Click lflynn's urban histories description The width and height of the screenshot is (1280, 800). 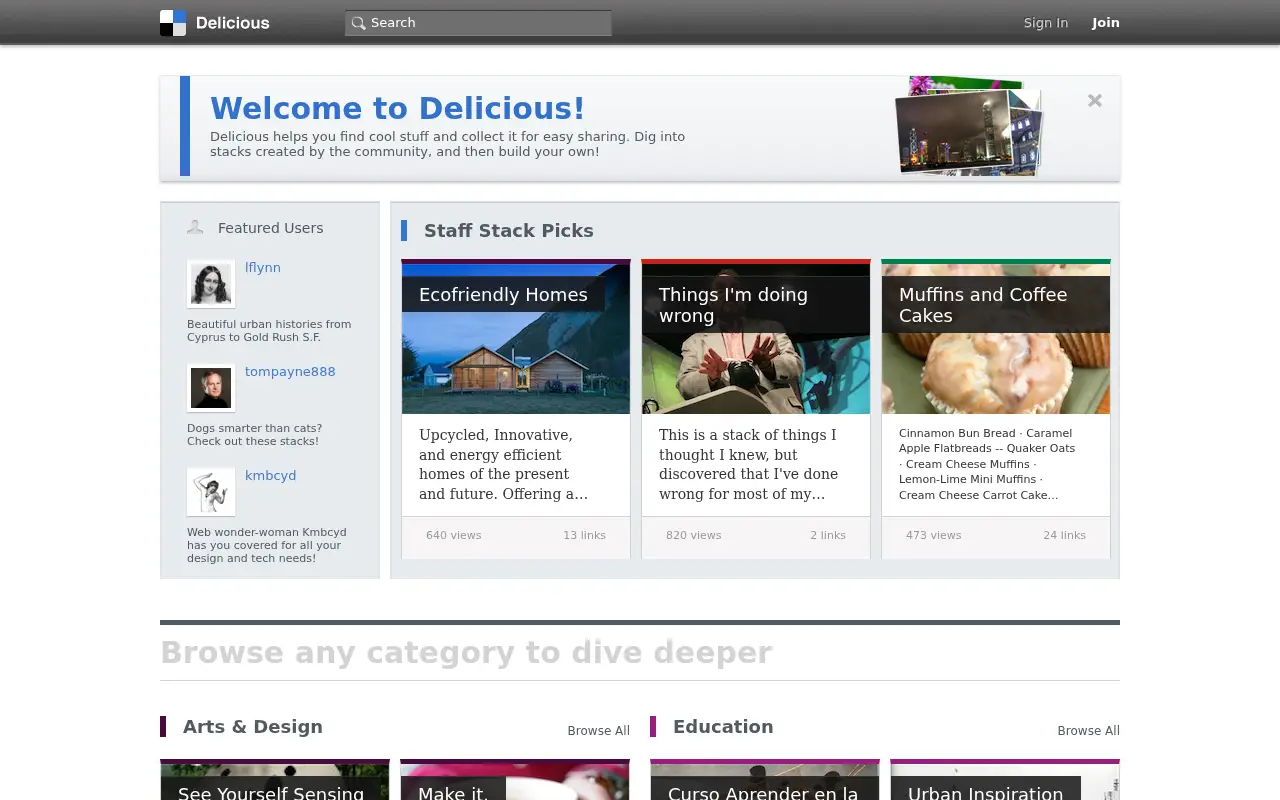[269, 331]
